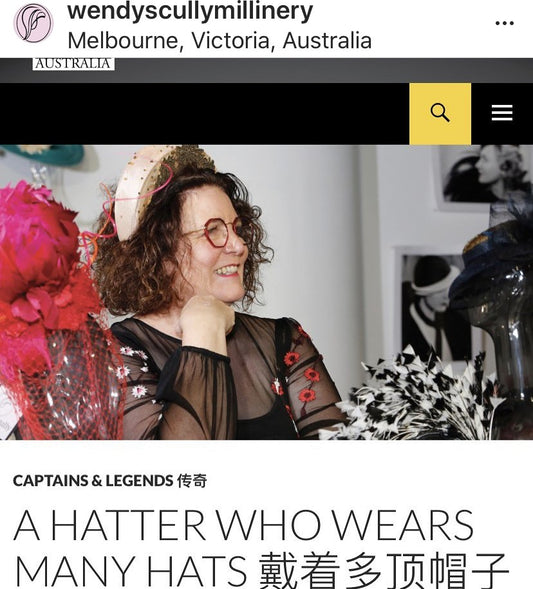Image resolution: width=533 pixels, height=589 pixels.
Task: Click the wendyscullymillinery username
Action: pos(190,11)
